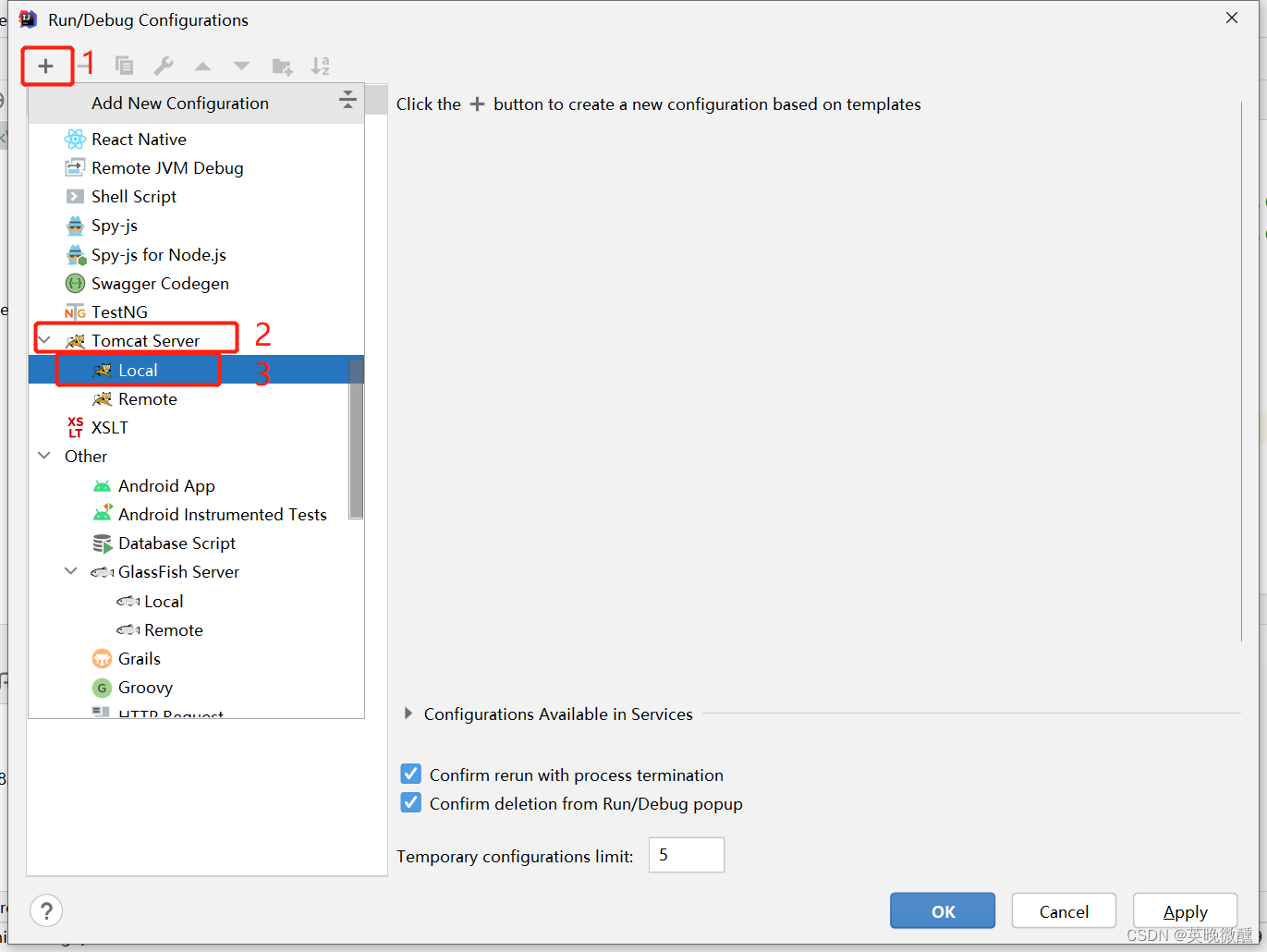Click the Apply button
The height and width of the screenshot is (952, 1267).
(1185, 911)
